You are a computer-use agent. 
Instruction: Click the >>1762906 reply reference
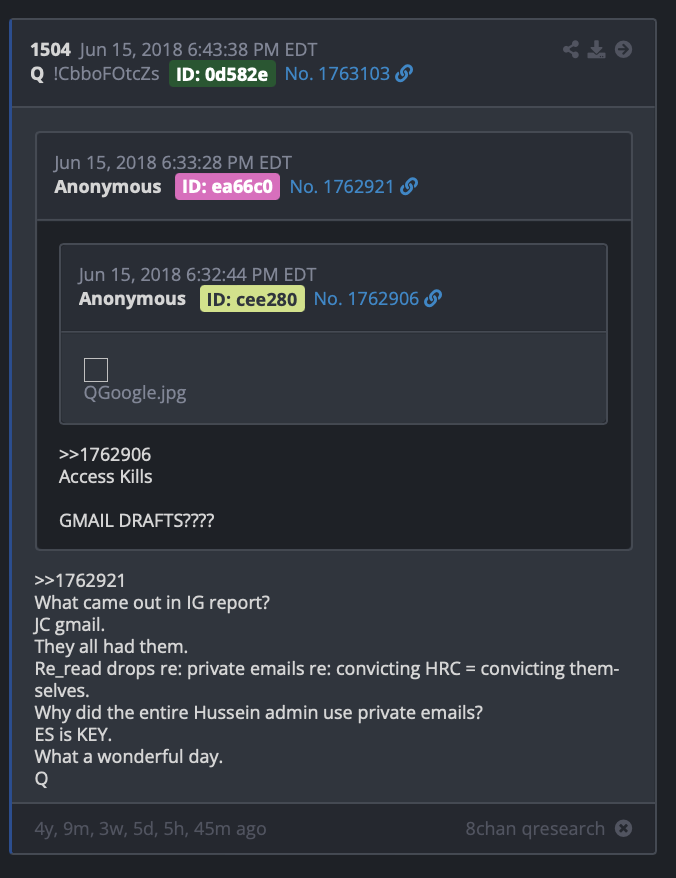[105, 454]
